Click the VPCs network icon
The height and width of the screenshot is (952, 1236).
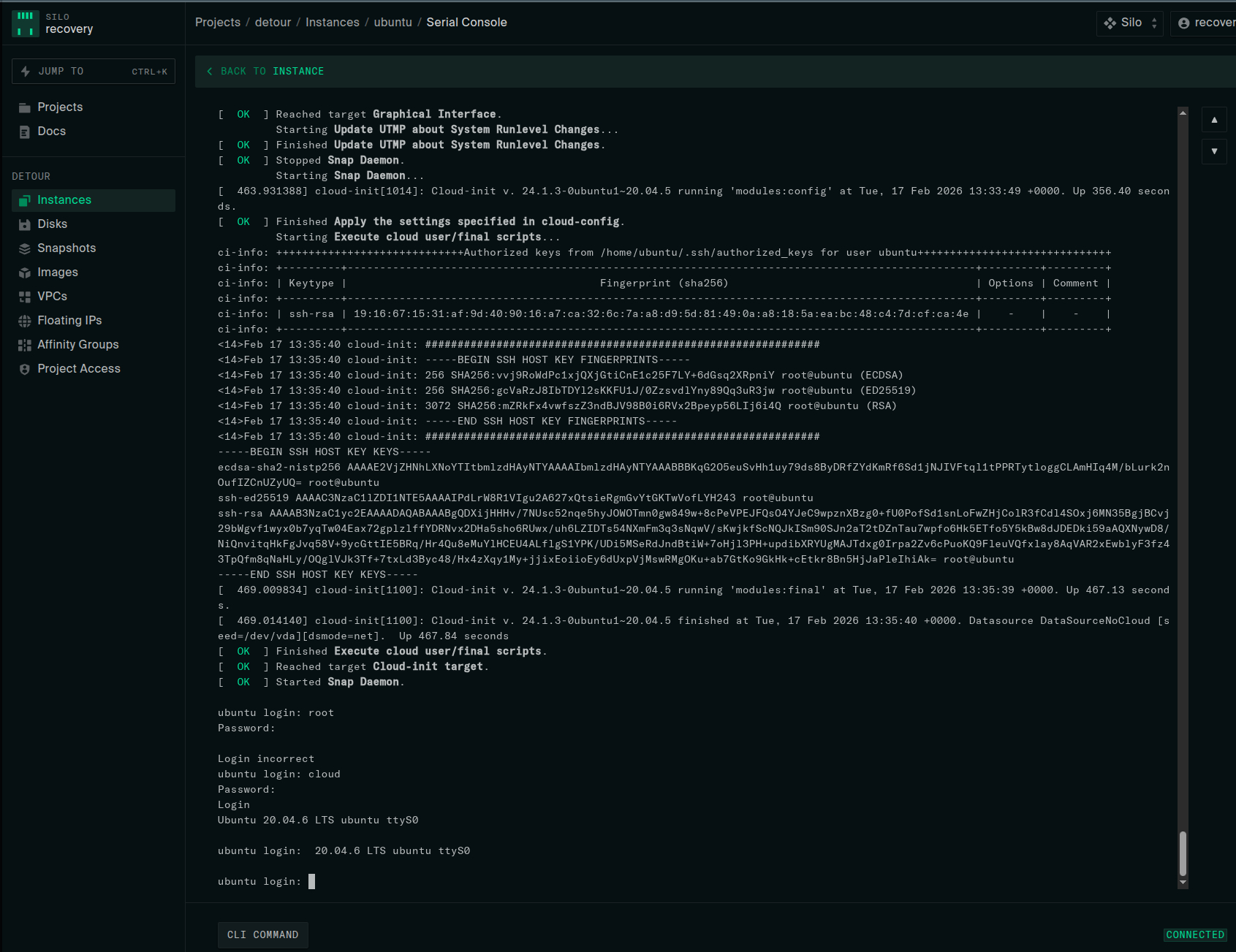pos(25,297)
